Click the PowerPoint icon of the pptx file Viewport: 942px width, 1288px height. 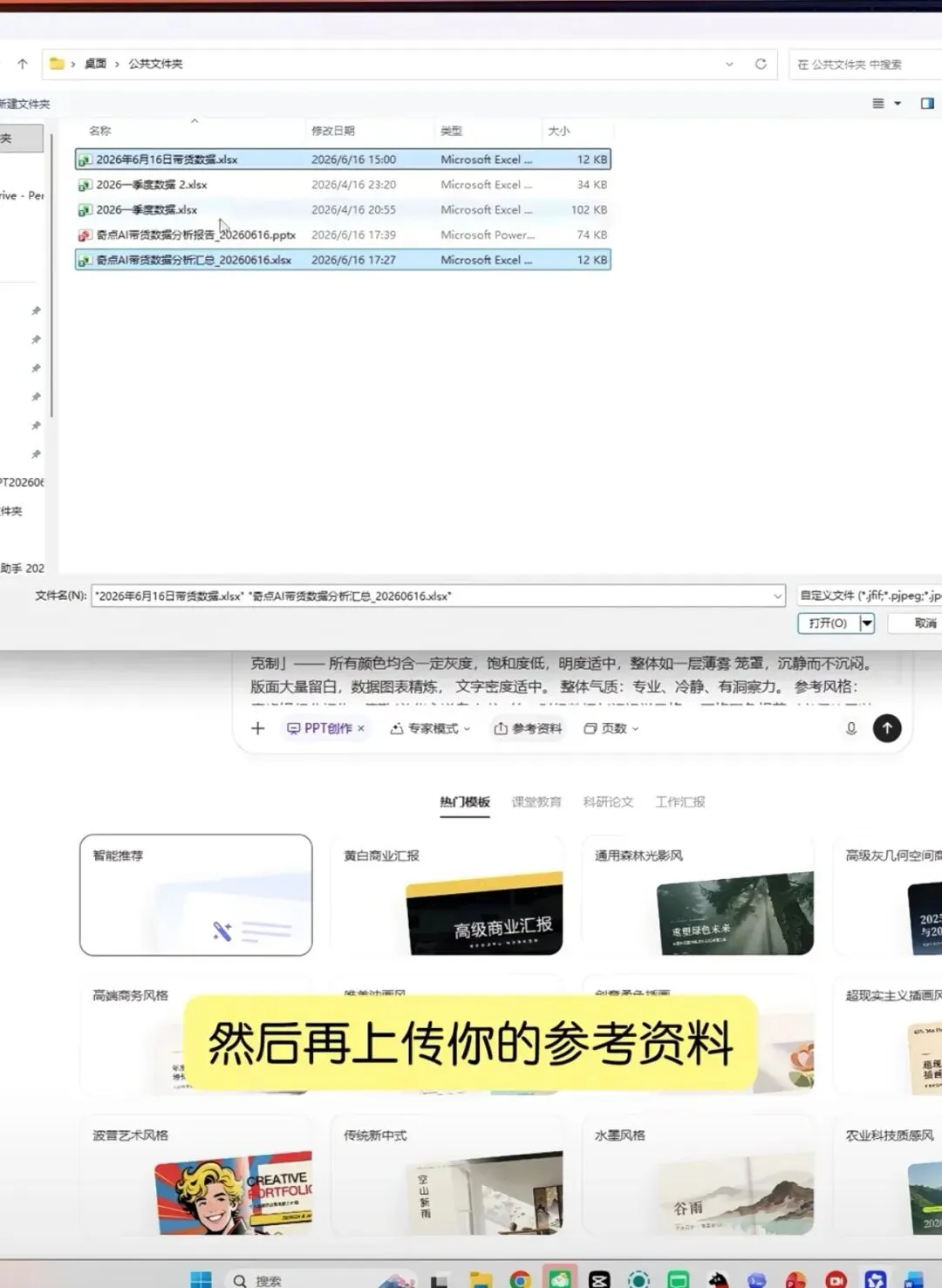[85, 235]
